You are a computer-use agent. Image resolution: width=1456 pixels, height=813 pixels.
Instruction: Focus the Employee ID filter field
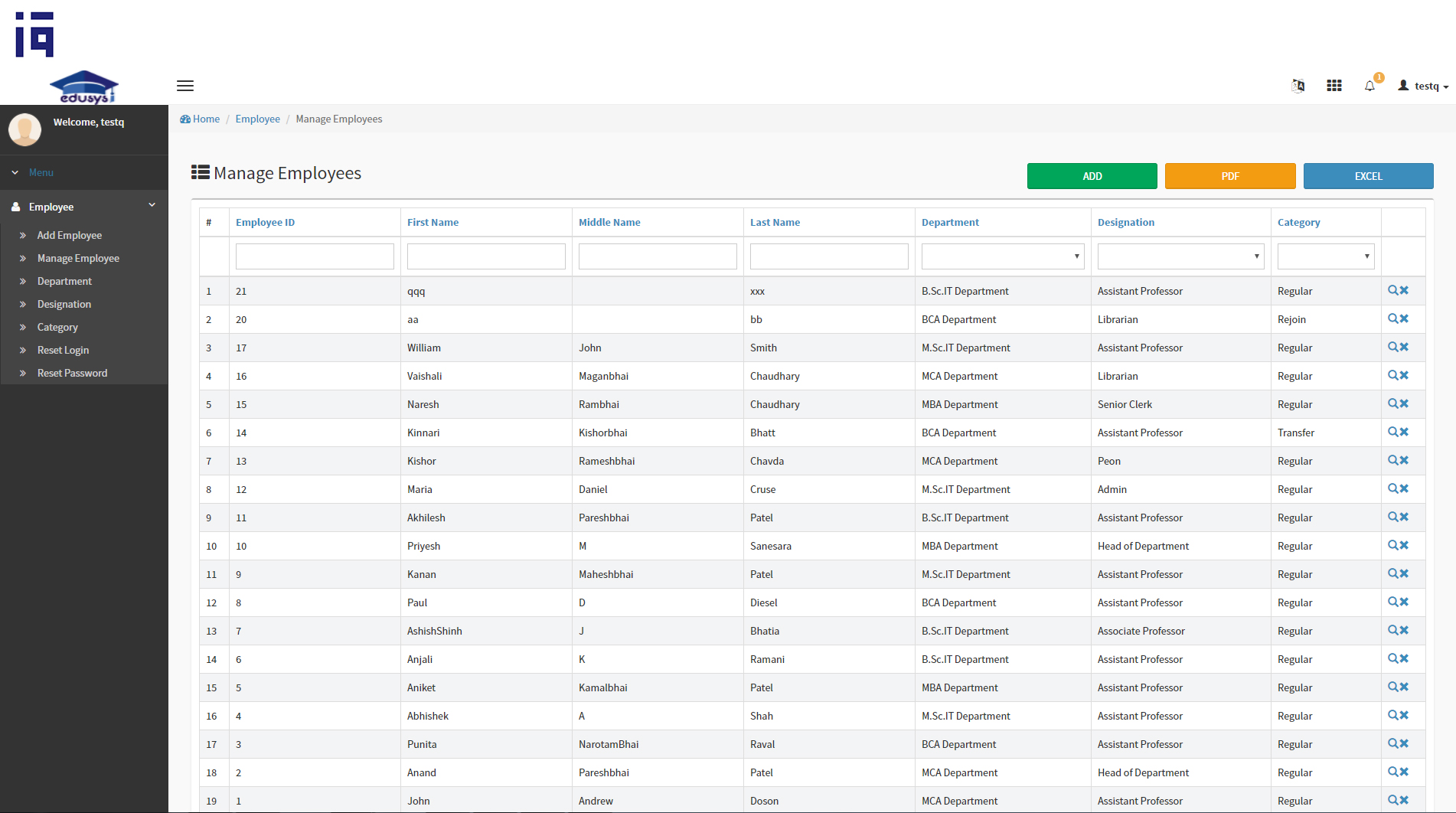pos(315,256)
